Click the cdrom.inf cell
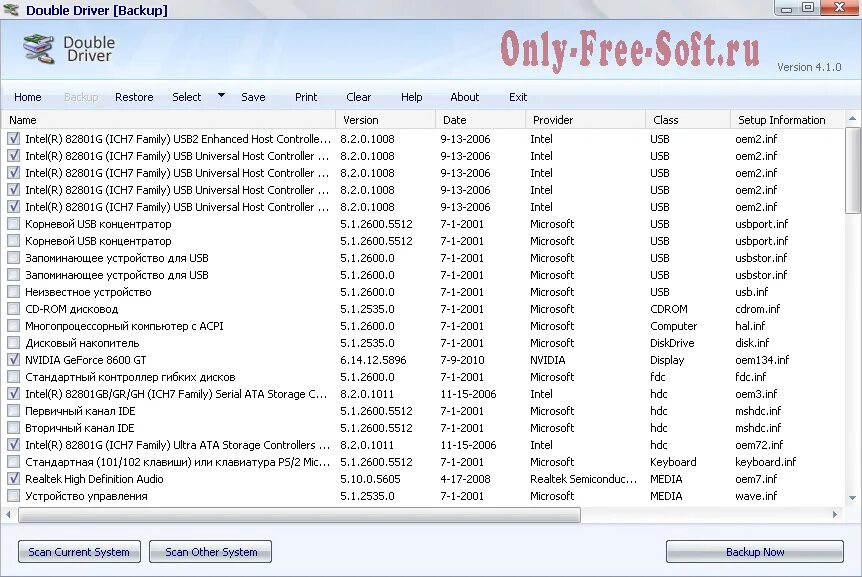The height and width of the screenshot is (577, 862). [x=758, y=309]
